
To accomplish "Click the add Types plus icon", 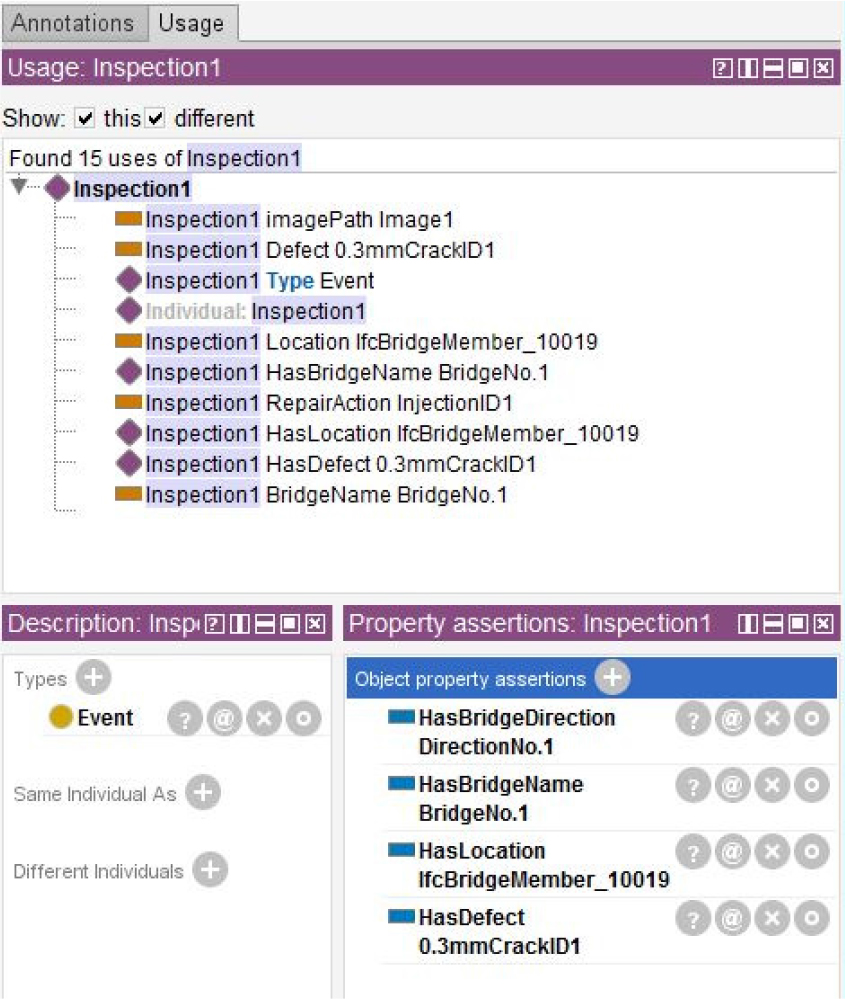I will pos(93,679).
